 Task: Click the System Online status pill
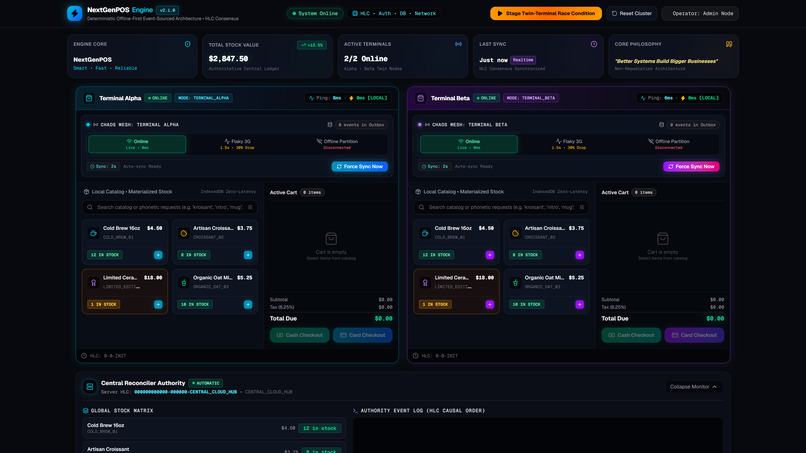(x=315, y=13)
